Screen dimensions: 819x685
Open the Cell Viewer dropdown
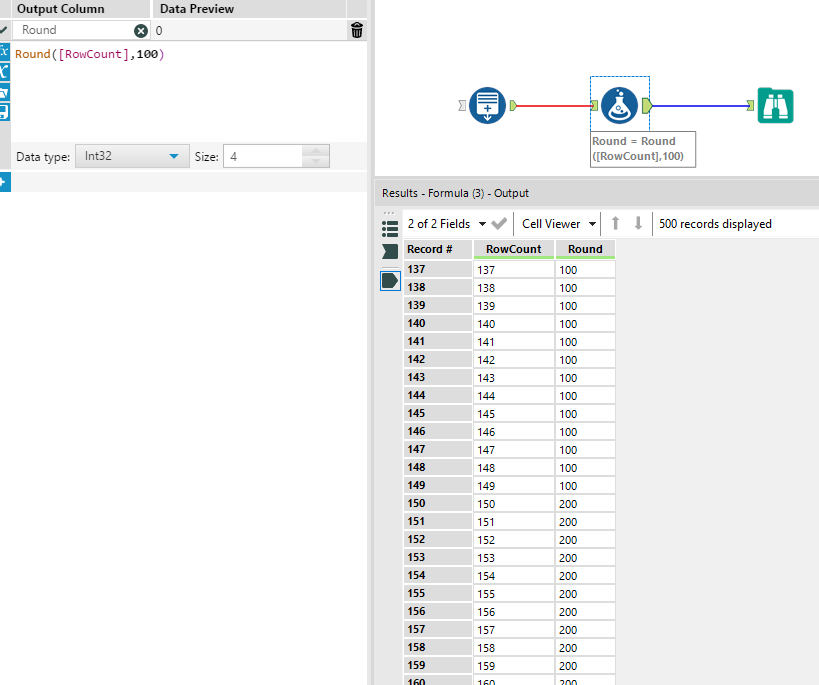click(x=557, y=223)
